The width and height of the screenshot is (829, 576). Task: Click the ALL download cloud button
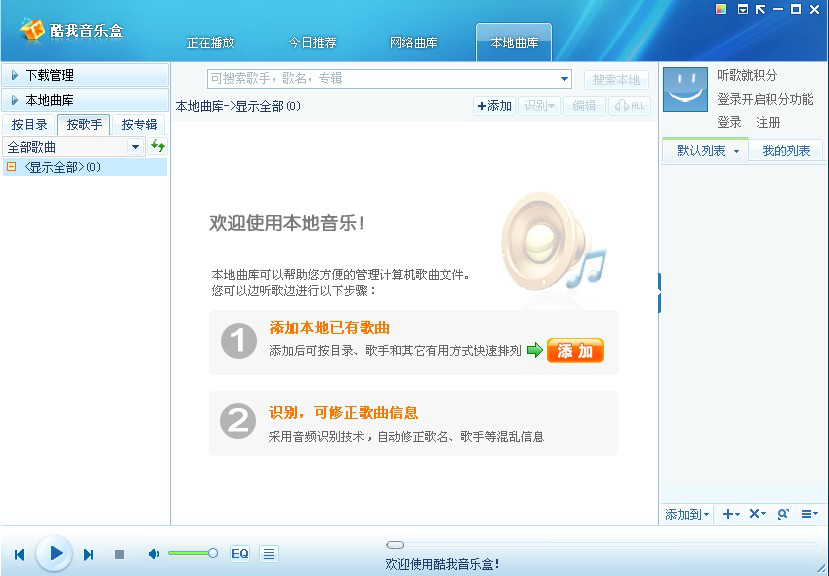(629, 106)
